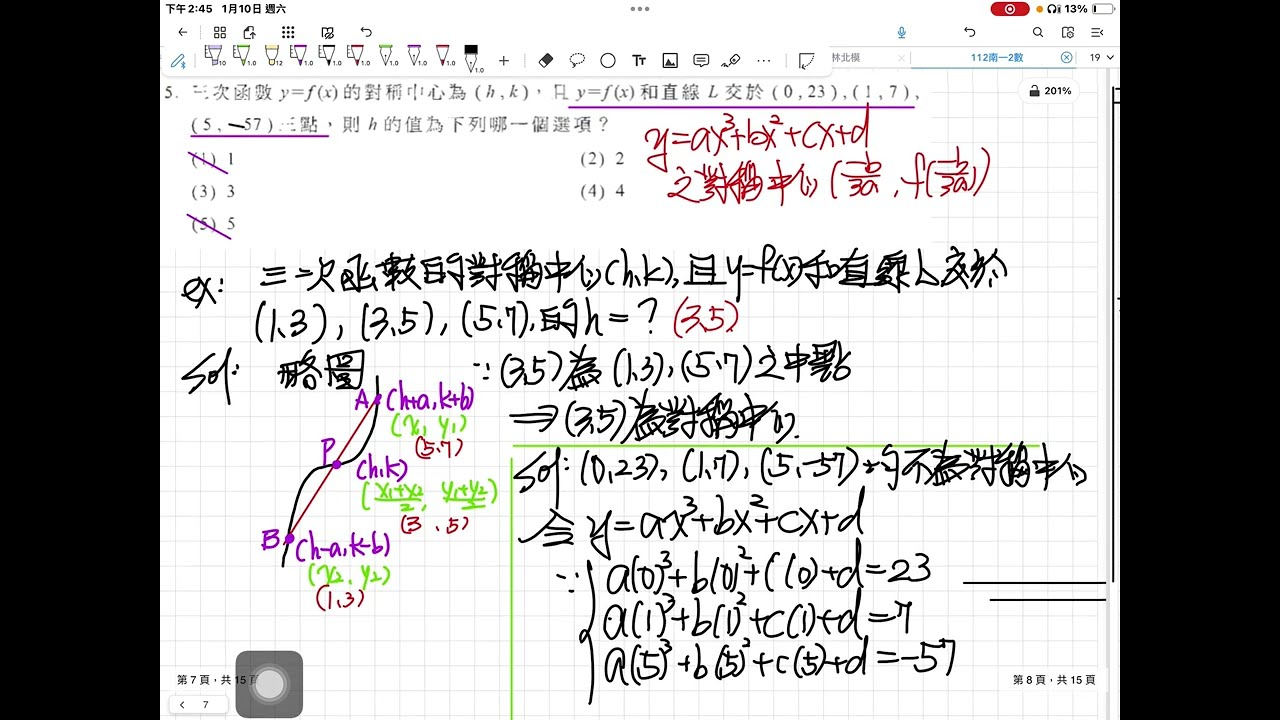Viewport: 1280px width, 720px height.
Task: Select the yellow highlighter size 12
Action: click(272, 56)
